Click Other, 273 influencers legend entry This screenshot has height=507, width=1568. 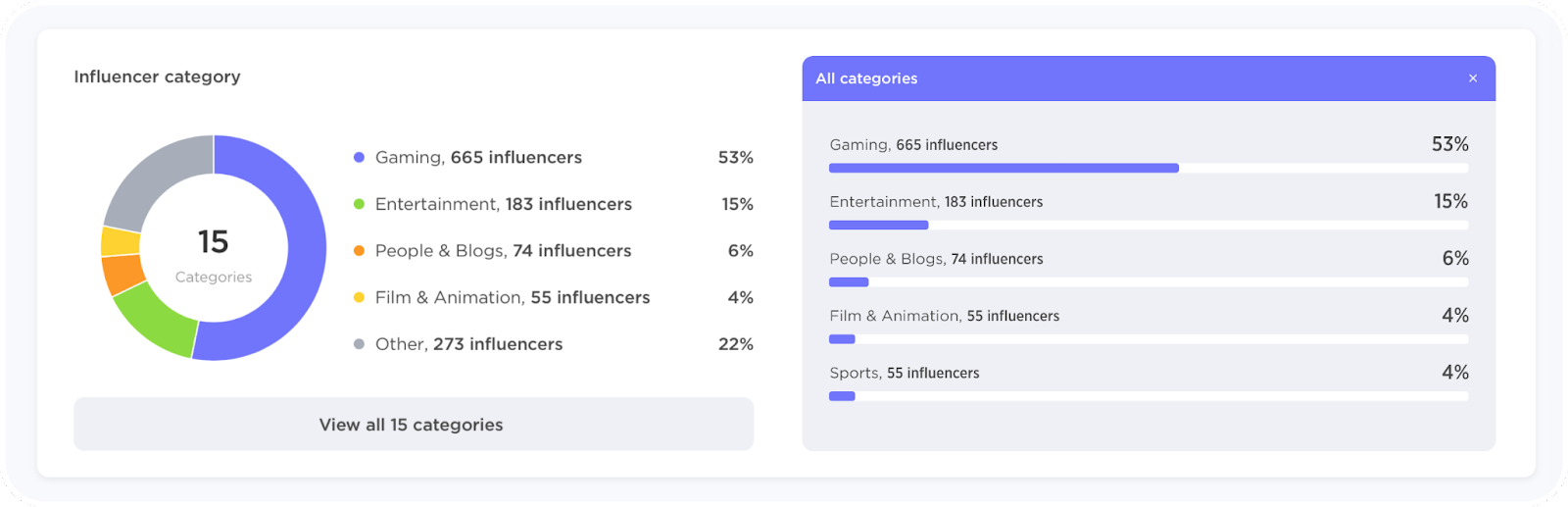click(468, 344)
